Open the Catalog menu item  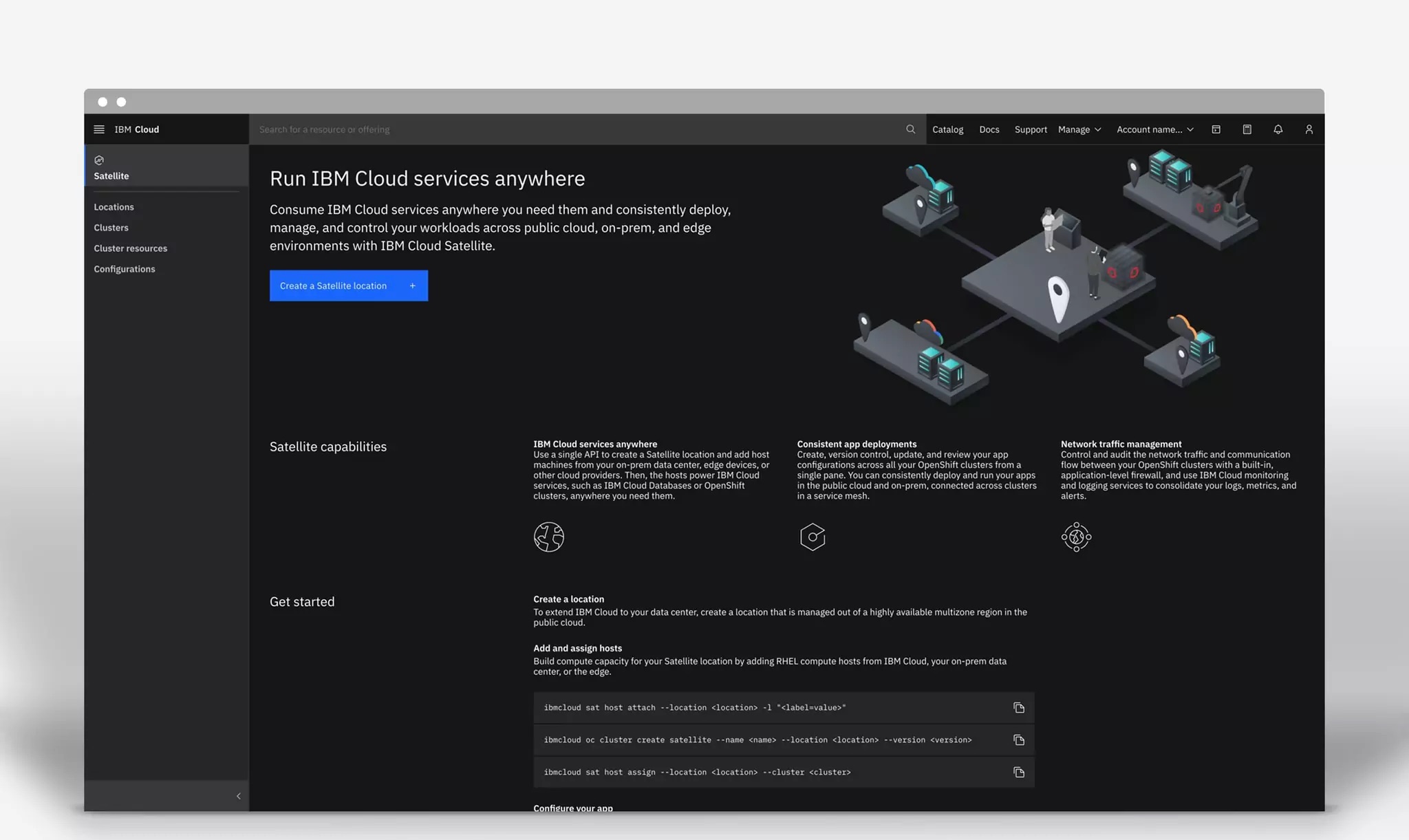tap(947, 129)
